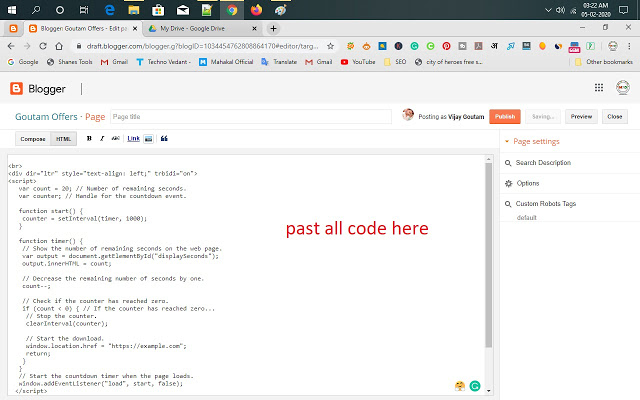
Task: Reload the current page
Action: 43,46
